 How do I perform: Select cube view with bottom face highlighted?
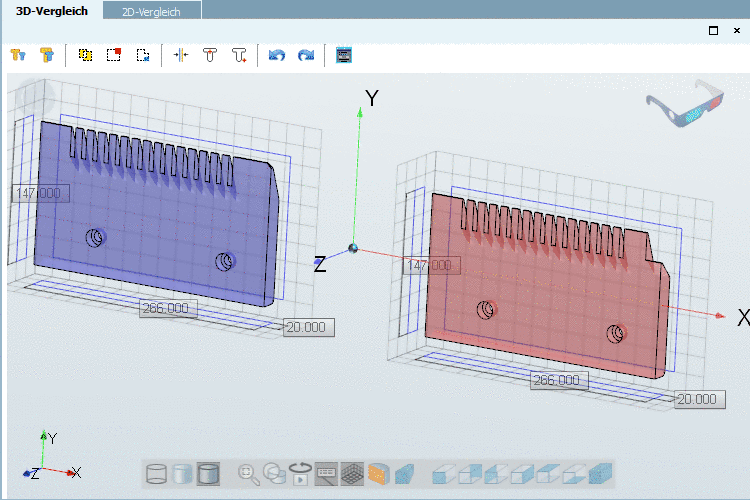point(574,474)
